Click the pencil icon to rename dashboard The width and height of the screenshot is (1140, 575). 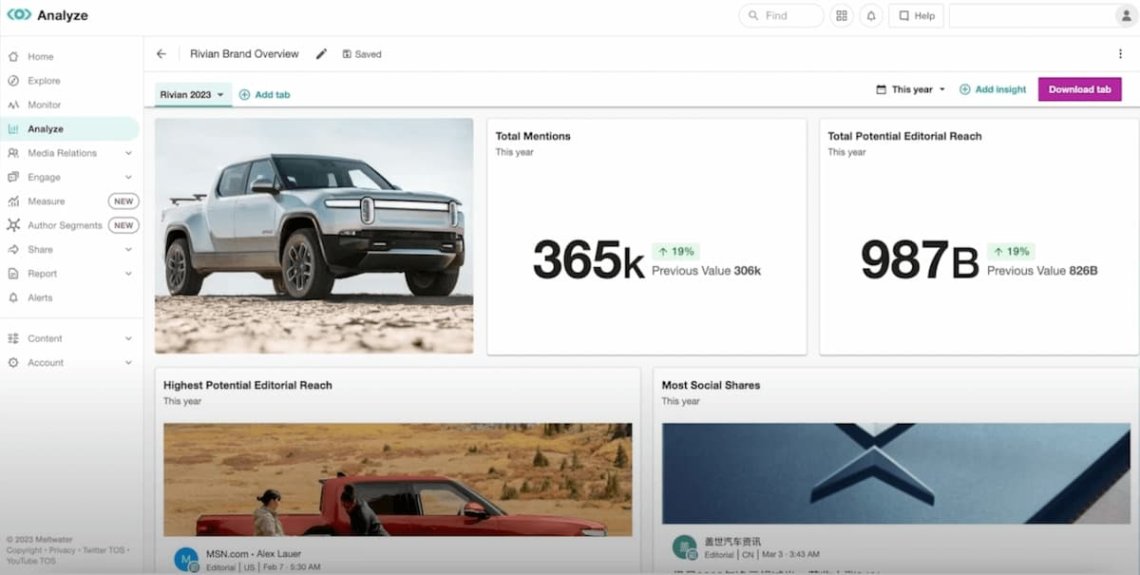point(321,54)
